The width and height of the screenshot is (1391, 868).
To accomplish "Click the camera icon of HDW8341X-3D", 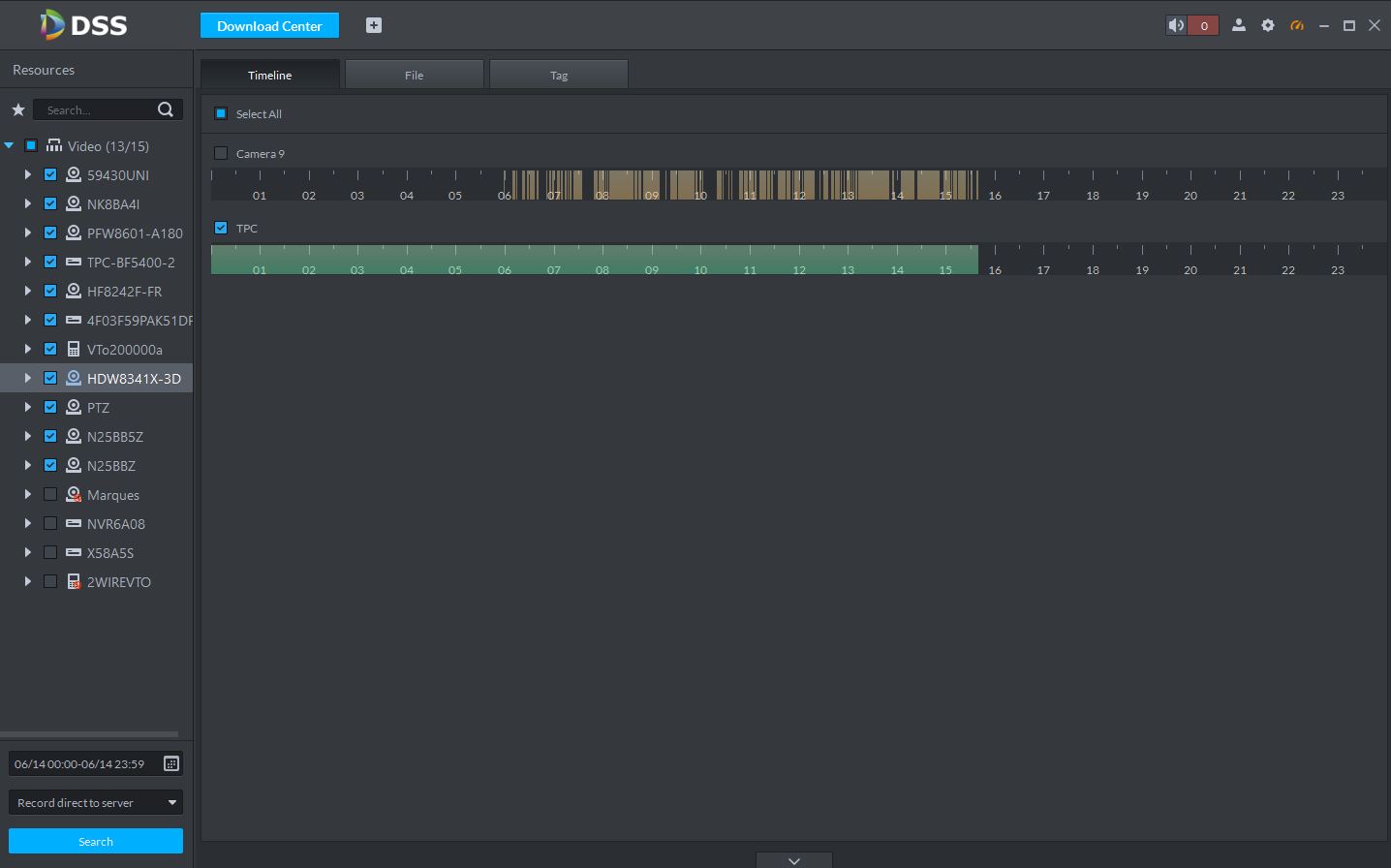I will tap(74, 378).
